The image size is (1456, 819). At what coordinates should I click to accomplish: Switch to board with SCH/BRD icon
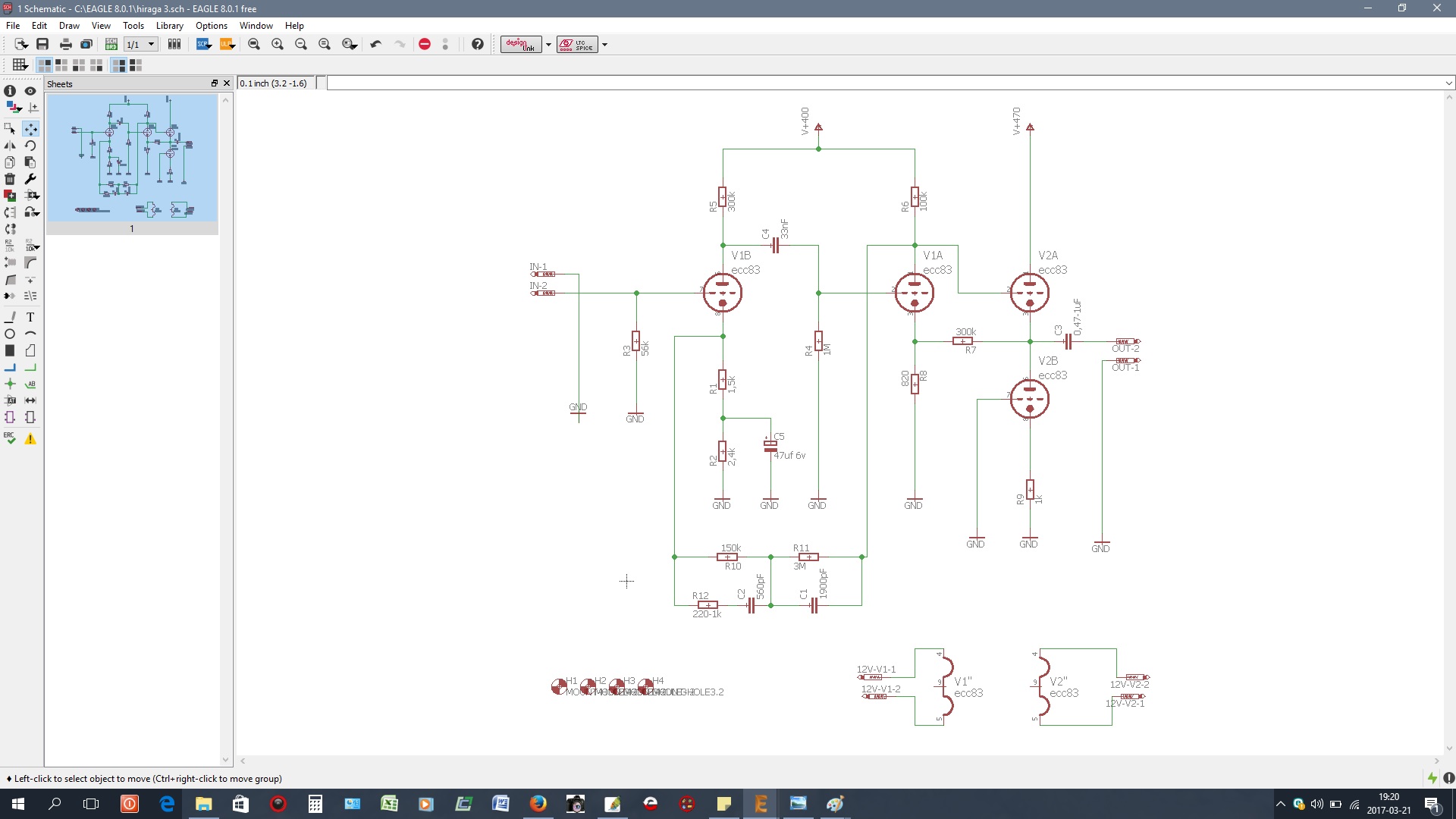(x=111, y=44)
